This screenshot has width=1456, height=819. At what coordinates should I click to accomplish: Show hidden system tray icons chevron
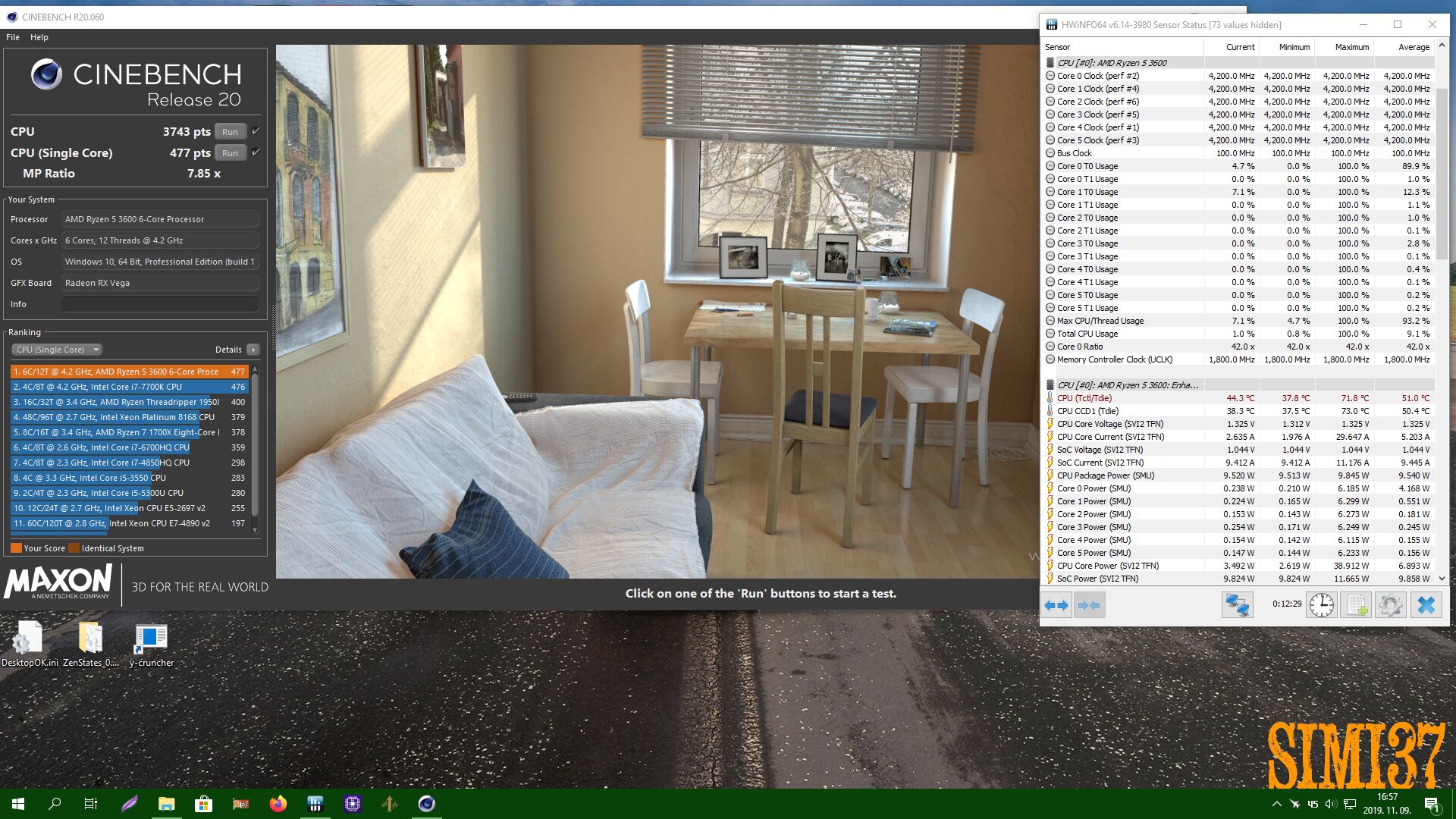pos(1277,804)
